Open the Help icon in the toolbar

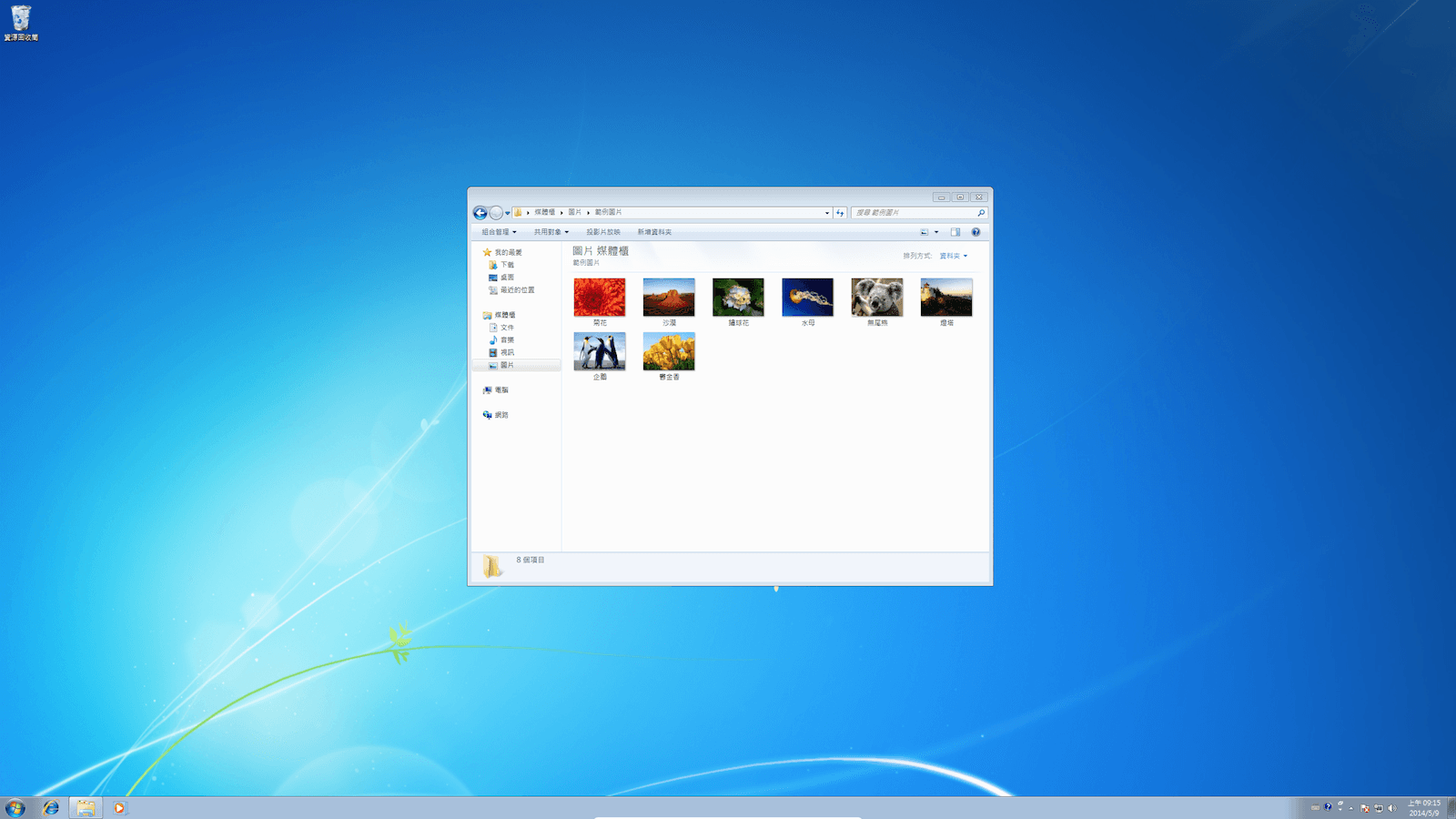click(976, 232)
